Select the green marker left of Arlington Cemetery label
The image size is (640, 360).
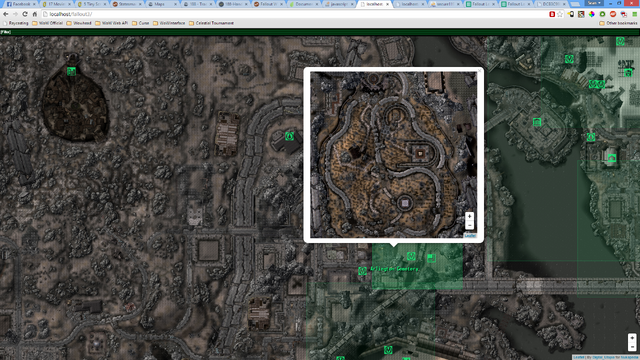(362, 271)
